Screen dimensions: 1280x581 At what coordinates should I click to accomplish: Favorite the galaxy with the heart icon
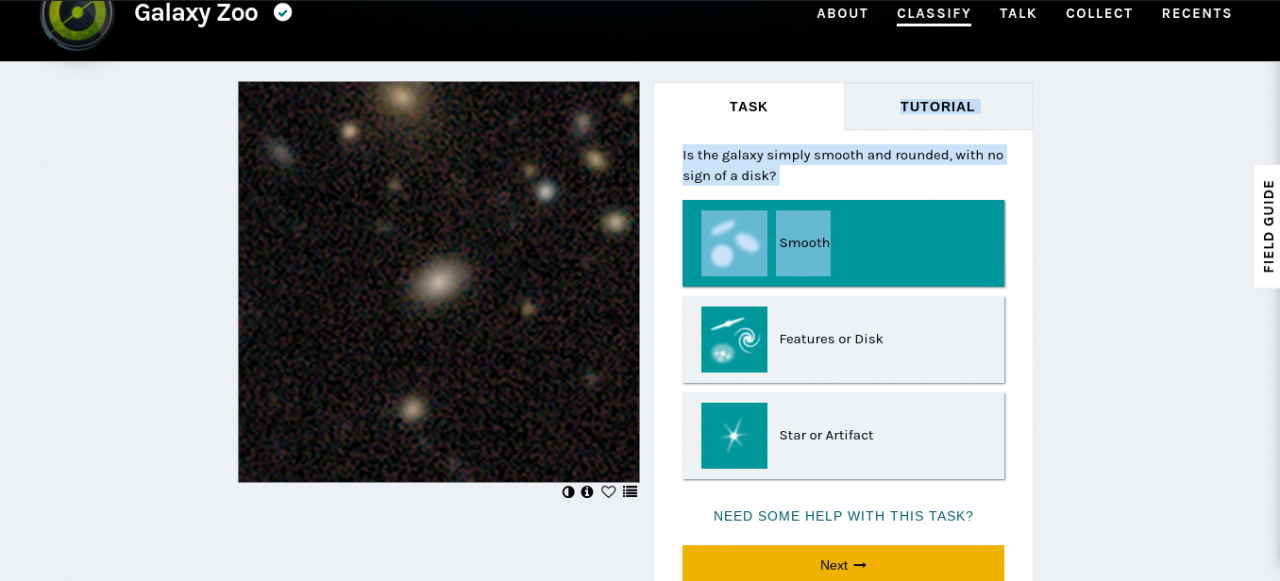608,492
